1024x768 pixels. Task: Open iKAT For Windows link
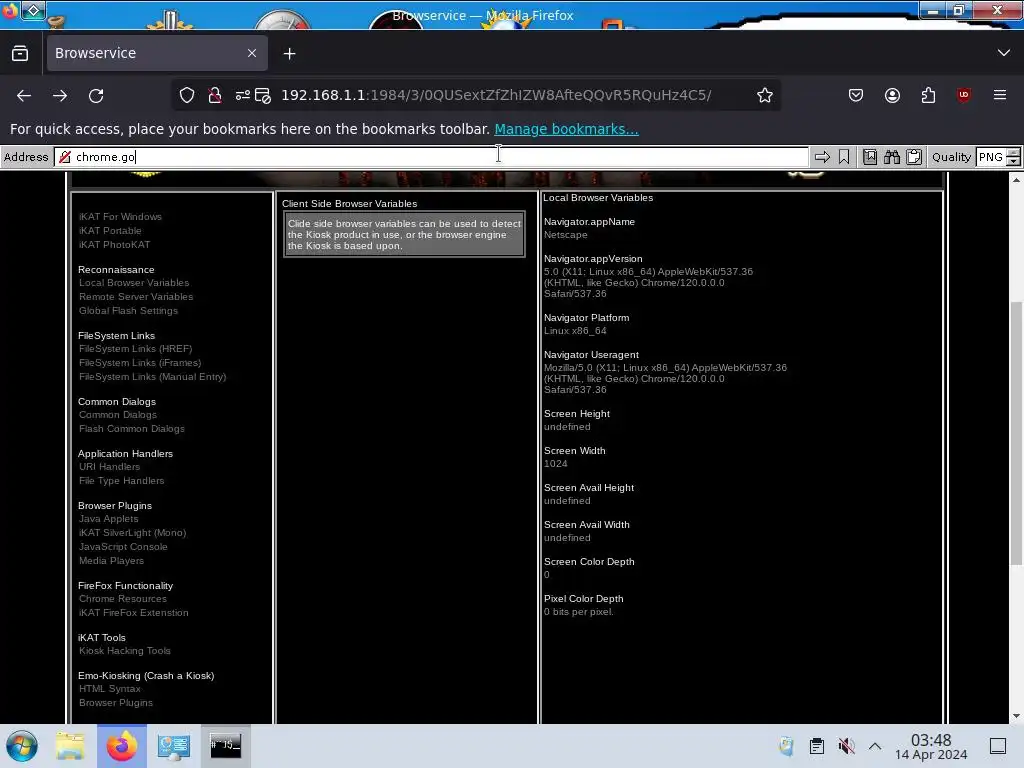pos(120,217)
